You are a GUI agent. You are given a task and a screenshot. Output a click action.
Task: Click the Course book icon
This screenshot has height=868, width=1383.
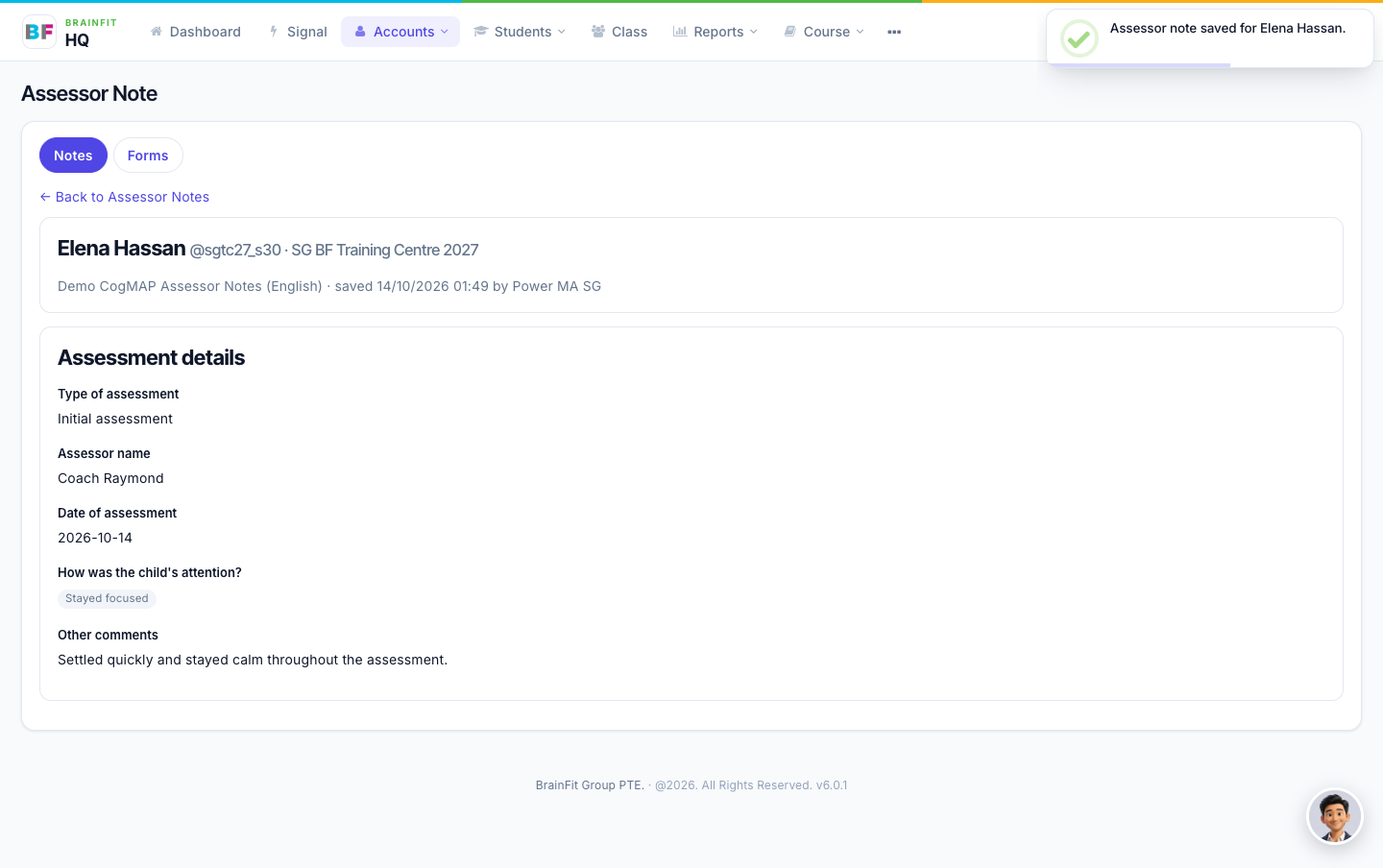click(790, 32)
